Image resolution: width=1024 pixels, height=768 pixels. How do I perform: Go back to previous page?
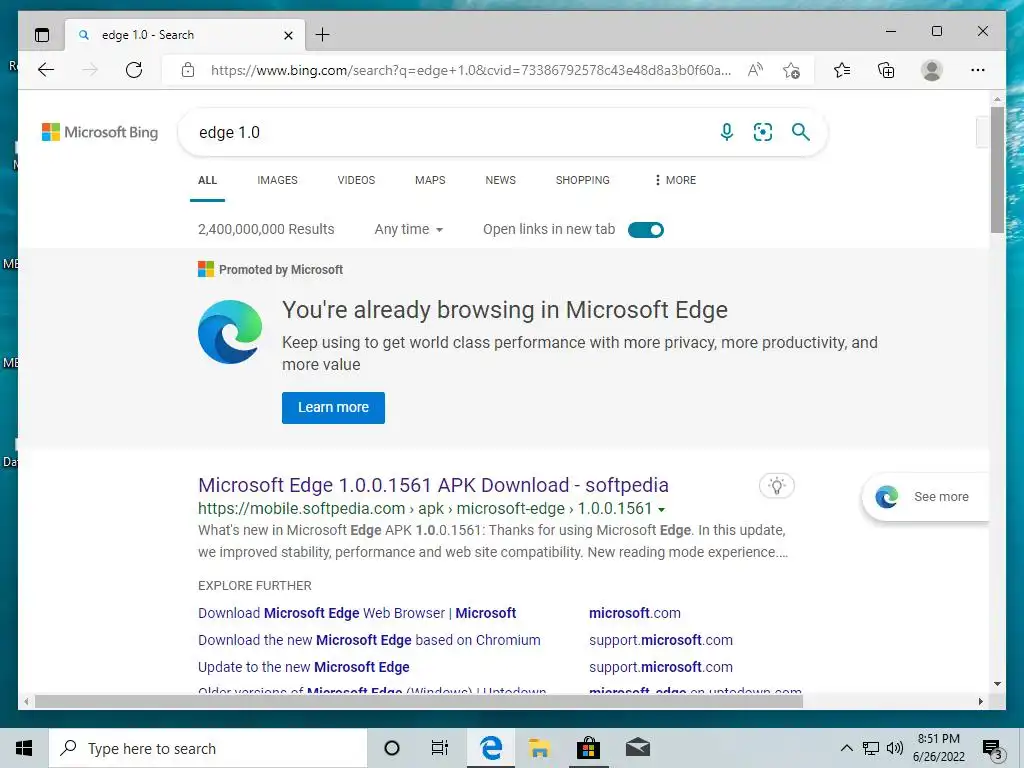pyautogui.click(x=46, y=70)
